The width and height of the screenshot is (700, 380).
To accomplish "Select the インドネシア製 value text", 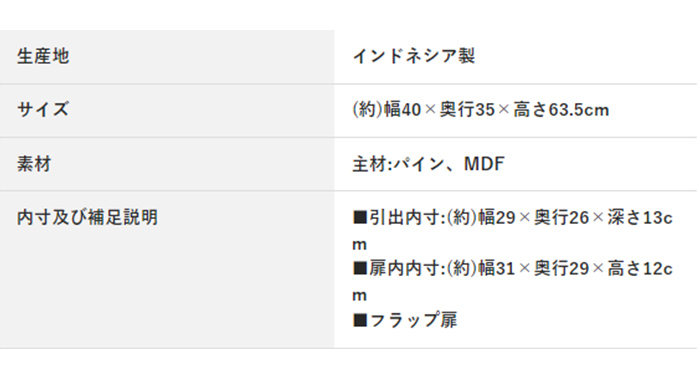I will pos(414,56).
